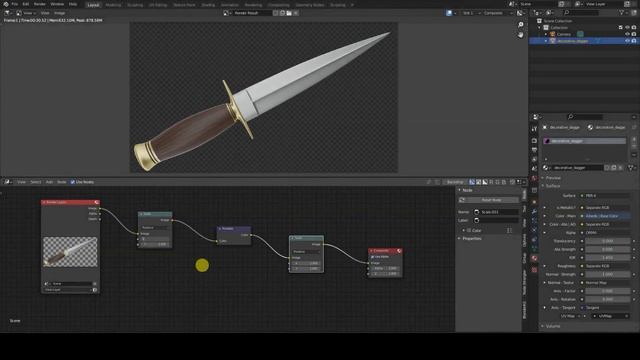Viewport: 640px width, 360px height.
Task: Open the File menu
Action: pos(15,4)
